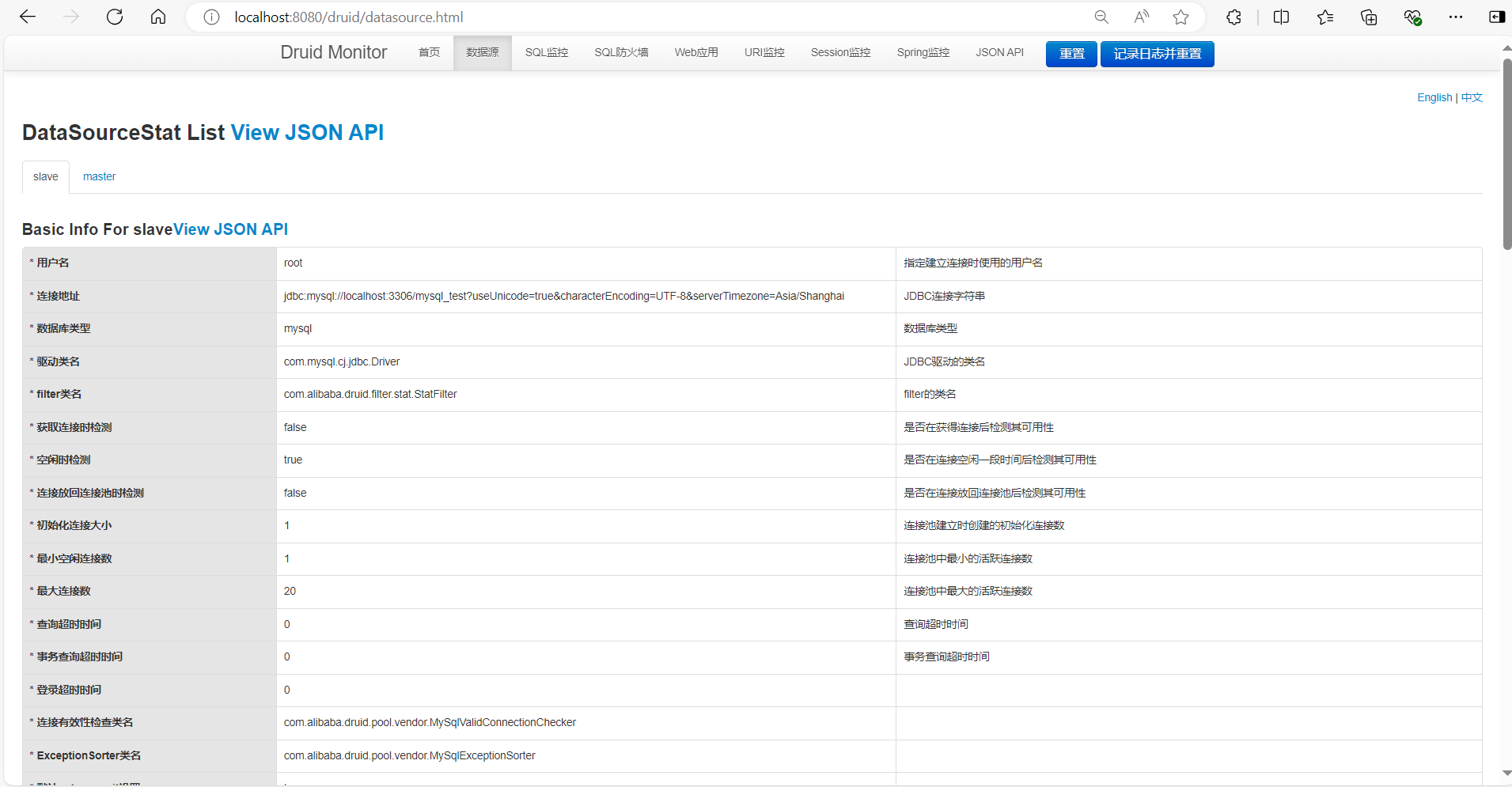Screen dimensions: 1512x787
Task: Go back with the browser back arrow
Action: 28,17
